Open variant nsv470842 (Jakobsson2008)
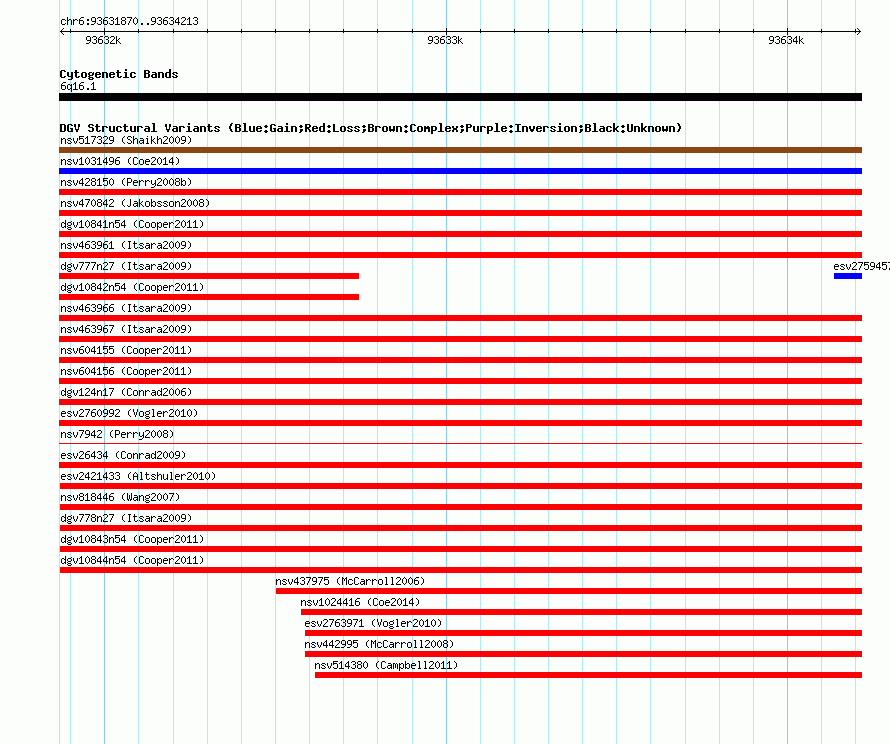The width and height of the screenshot is (890, 744). 135,203
